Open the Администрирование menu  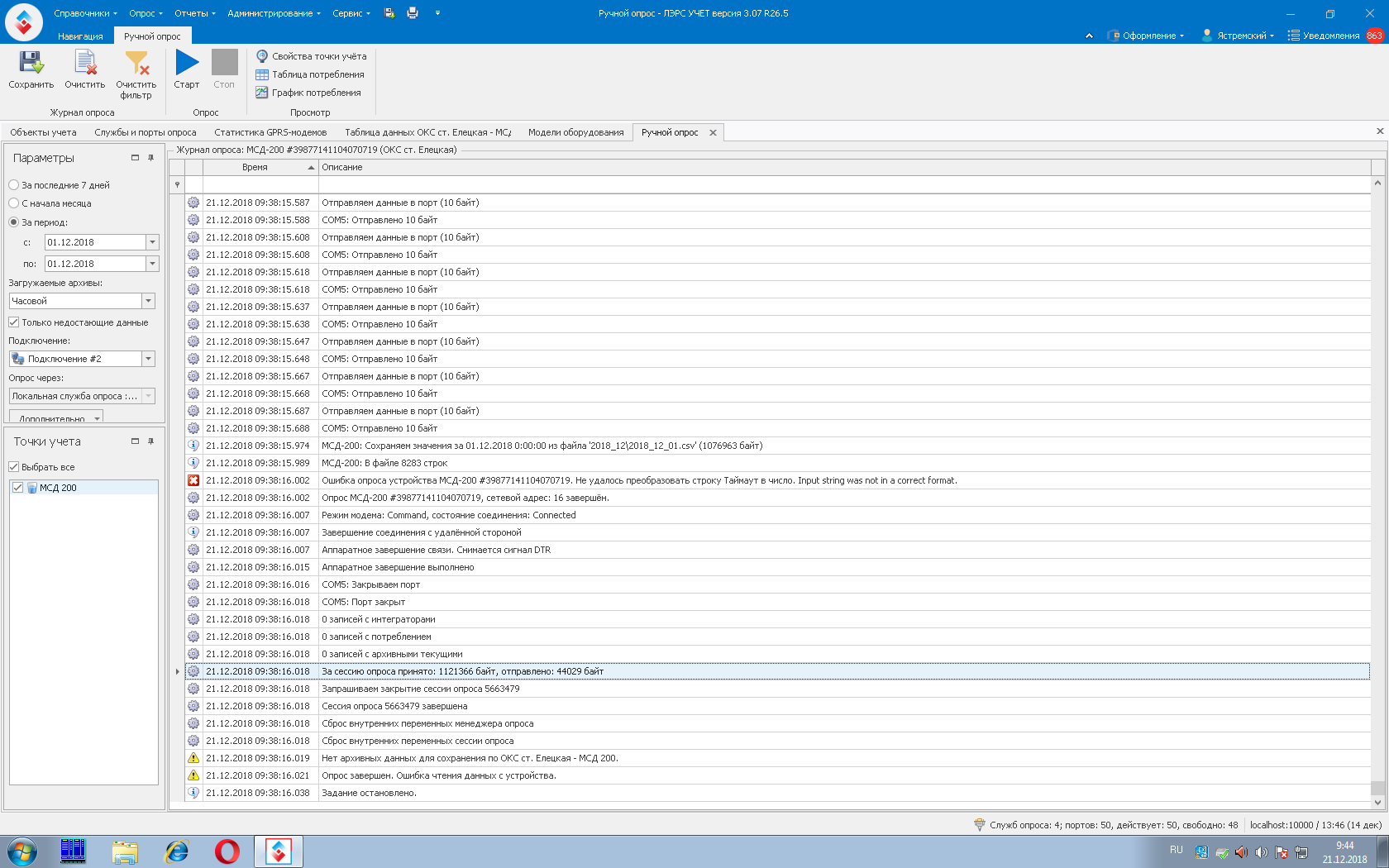click(274, 13)
